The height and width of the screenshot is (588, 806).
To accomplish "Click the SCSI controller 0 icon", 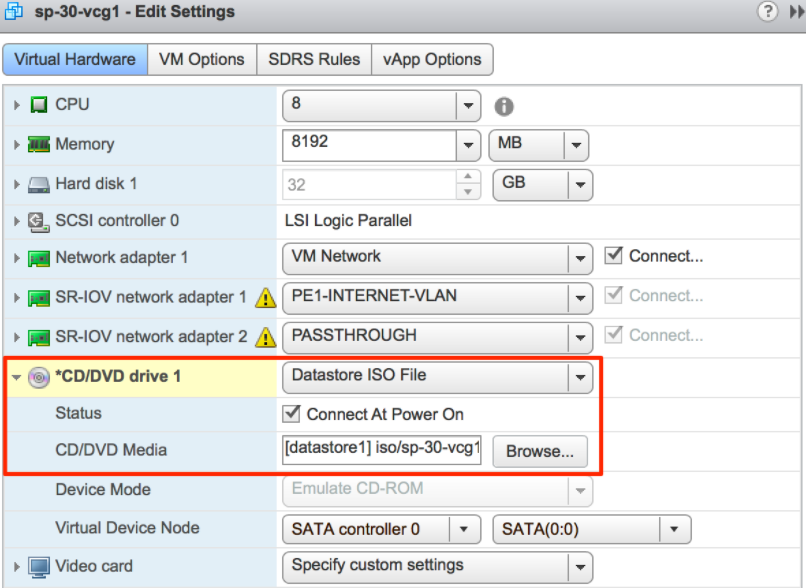I will [39, 221].
